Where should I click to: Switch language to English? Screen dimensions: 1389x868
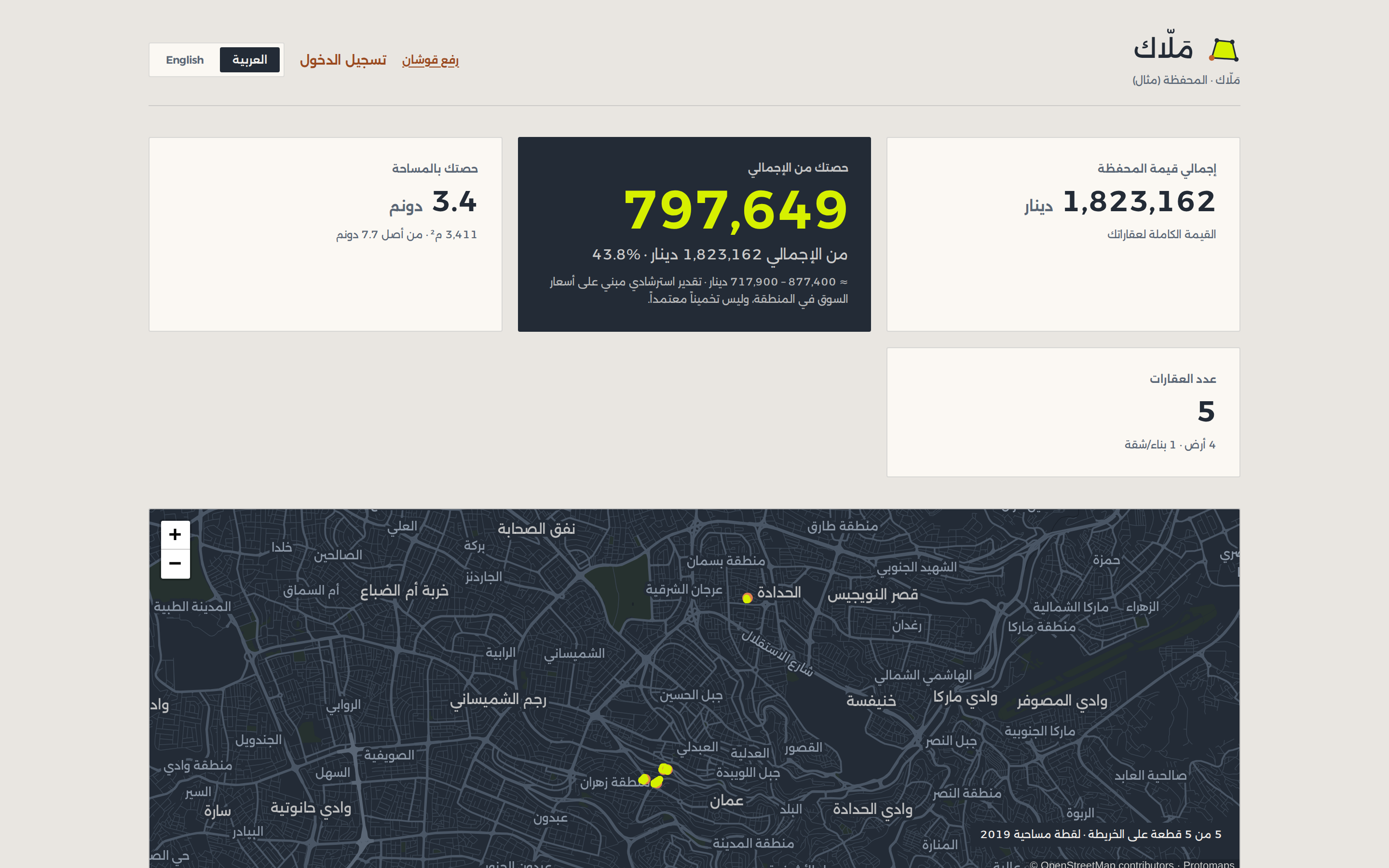click(185, 60)
